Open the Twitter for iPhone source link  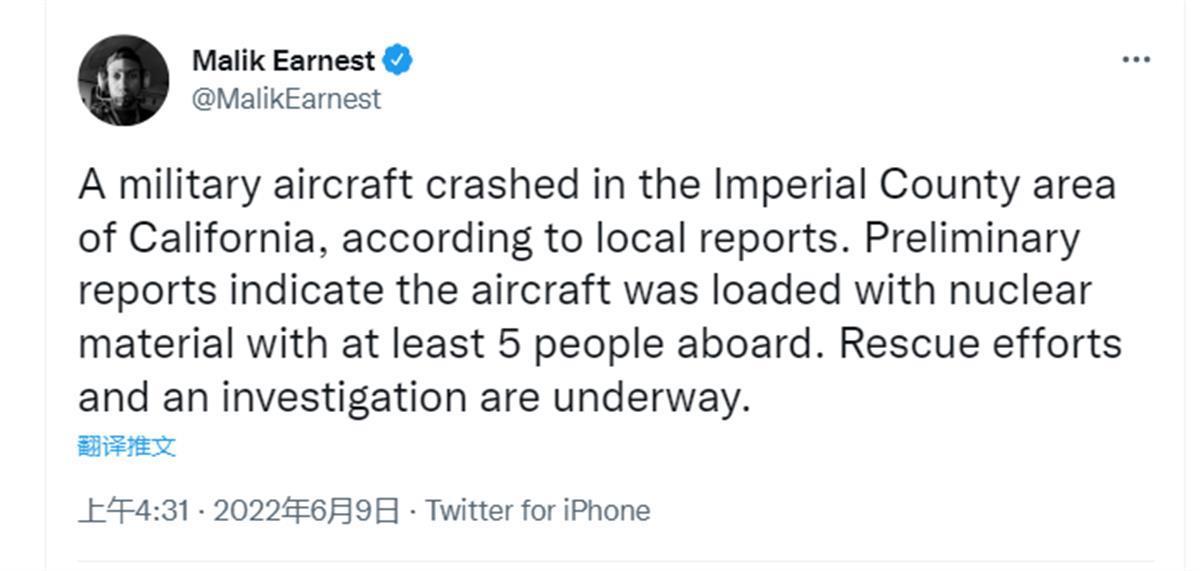click(538, 511)
